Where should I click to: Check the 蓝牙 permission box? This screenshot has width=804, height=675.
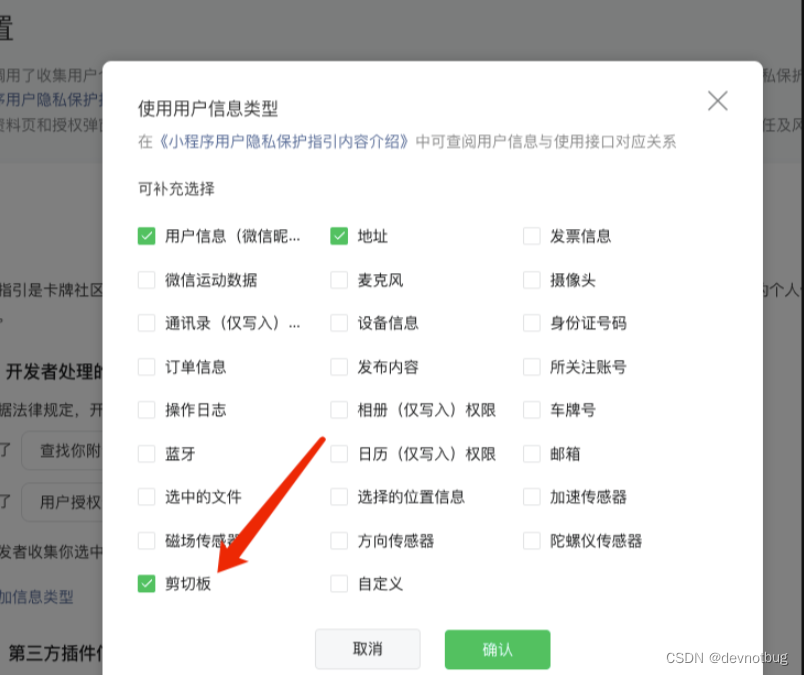(x=146, y=453)
